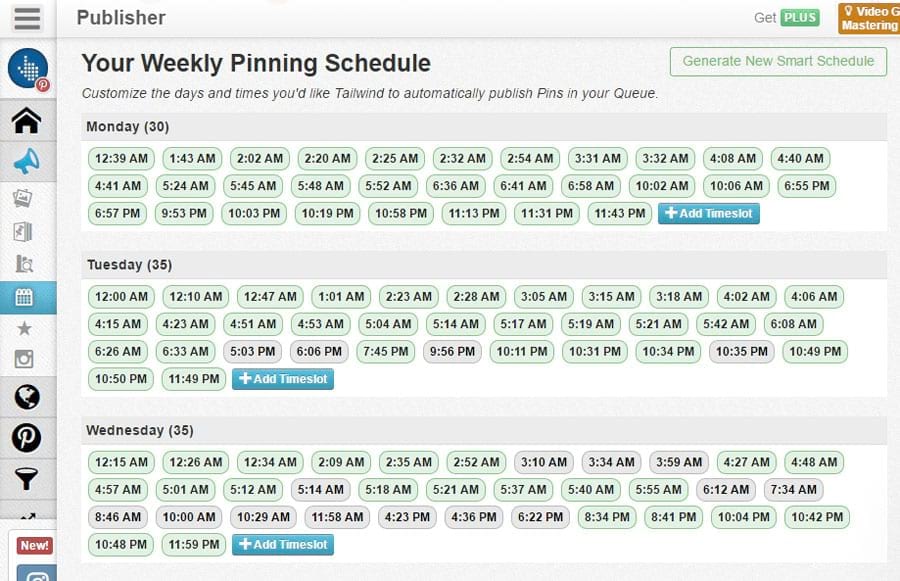
Task: Add a timeslot to Wednesday
Action: [282, 545]
